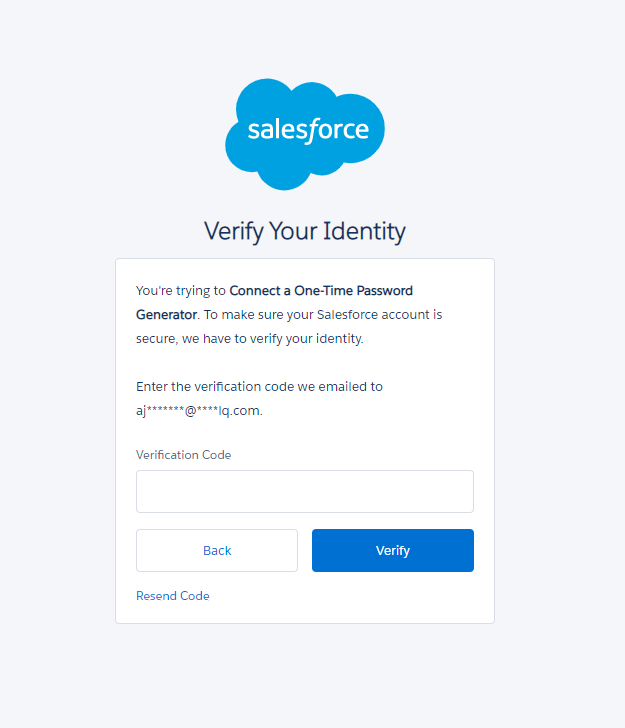
Task: Click the sentence 'secure, we have to verify your identity'
Action: 249,338
